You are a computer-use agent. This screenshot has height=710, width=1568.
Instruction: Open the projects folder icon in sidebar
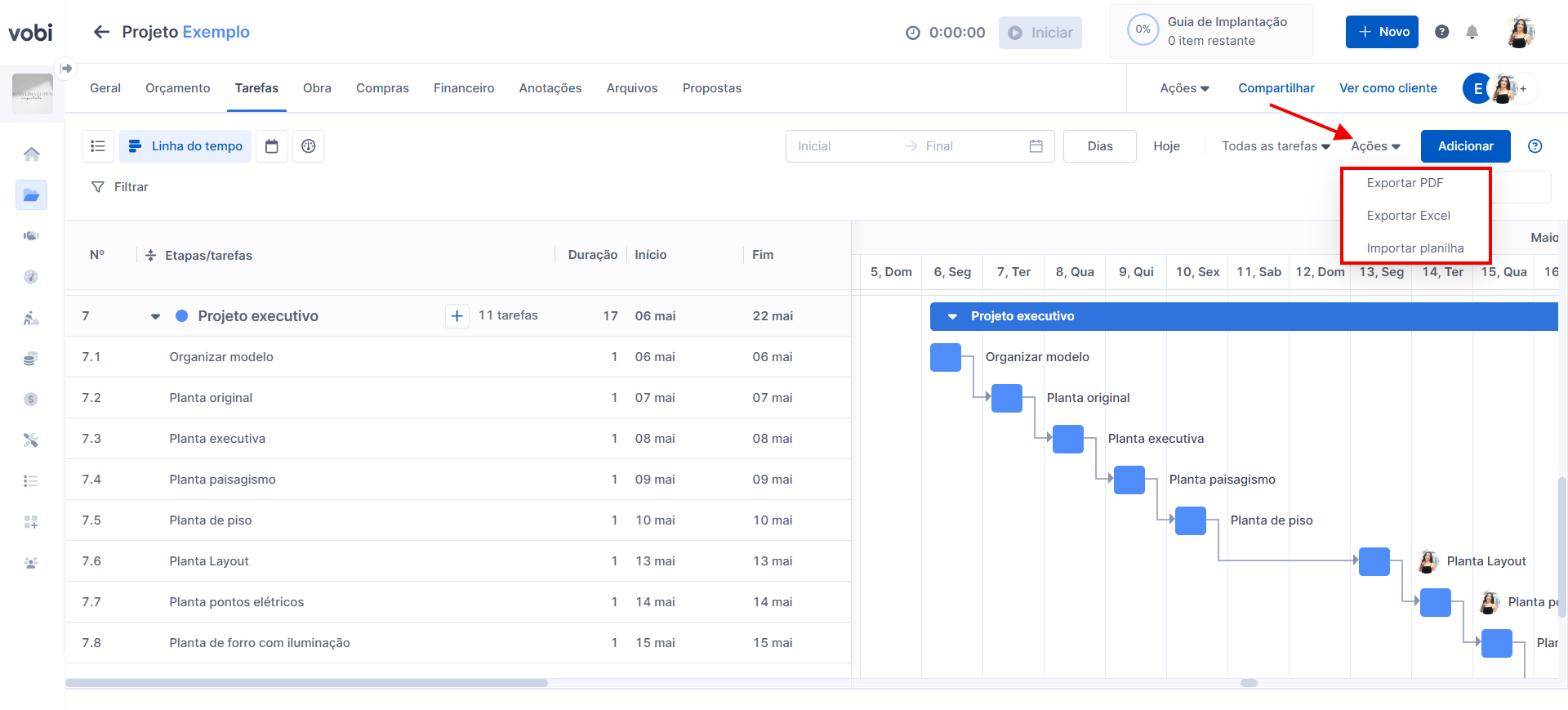[x=31, y=195]
